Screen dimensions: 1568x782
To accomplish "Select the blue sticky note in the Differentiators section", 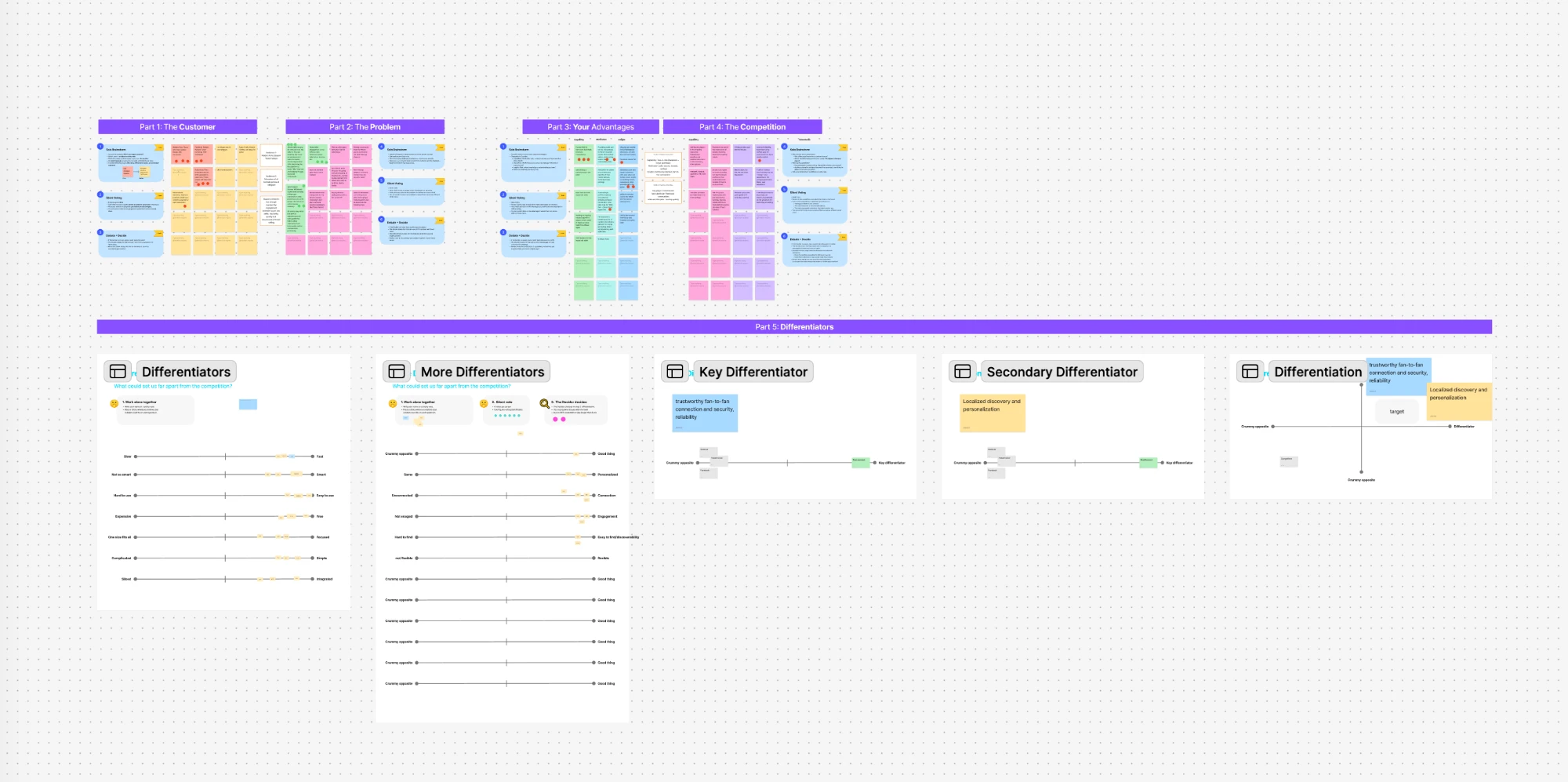I will click(x=248, y=404).
